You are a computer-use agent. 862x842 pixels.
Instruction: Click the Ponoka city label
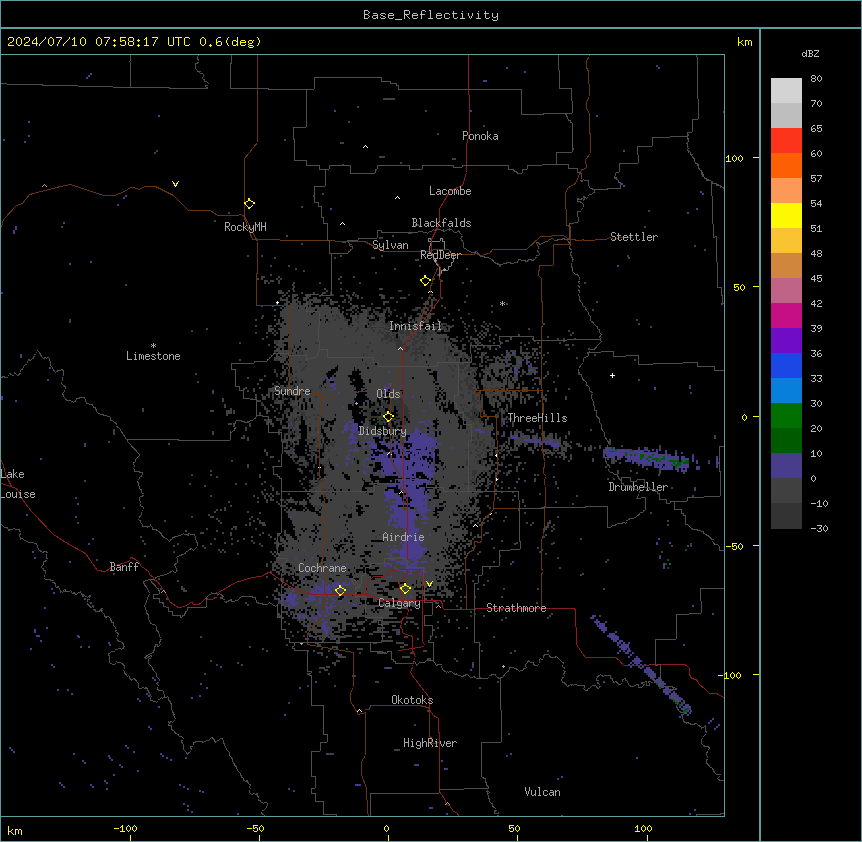(480, 136)
